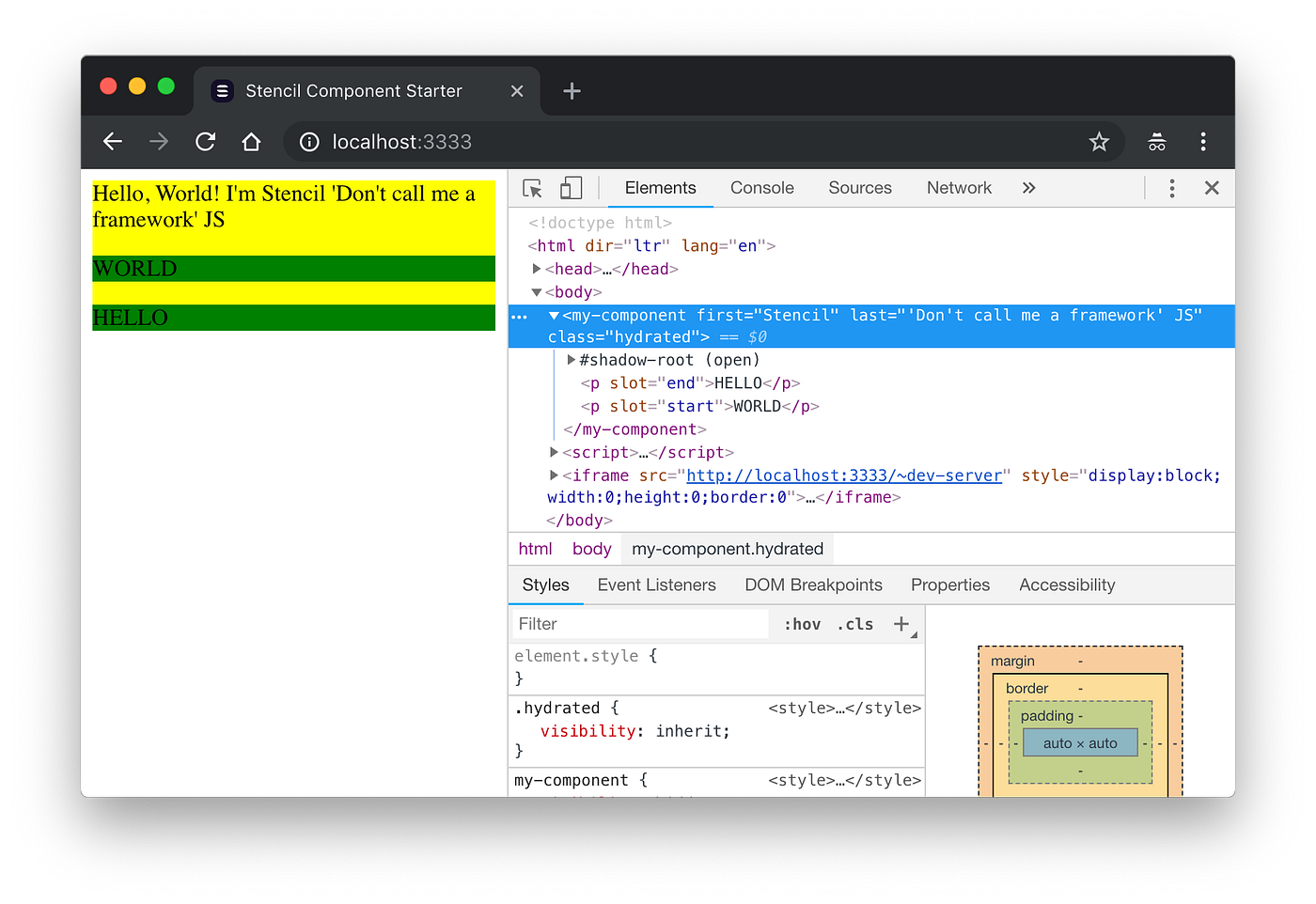View site information icon in address bar
1316x904 pixels.
click(309, 142)
